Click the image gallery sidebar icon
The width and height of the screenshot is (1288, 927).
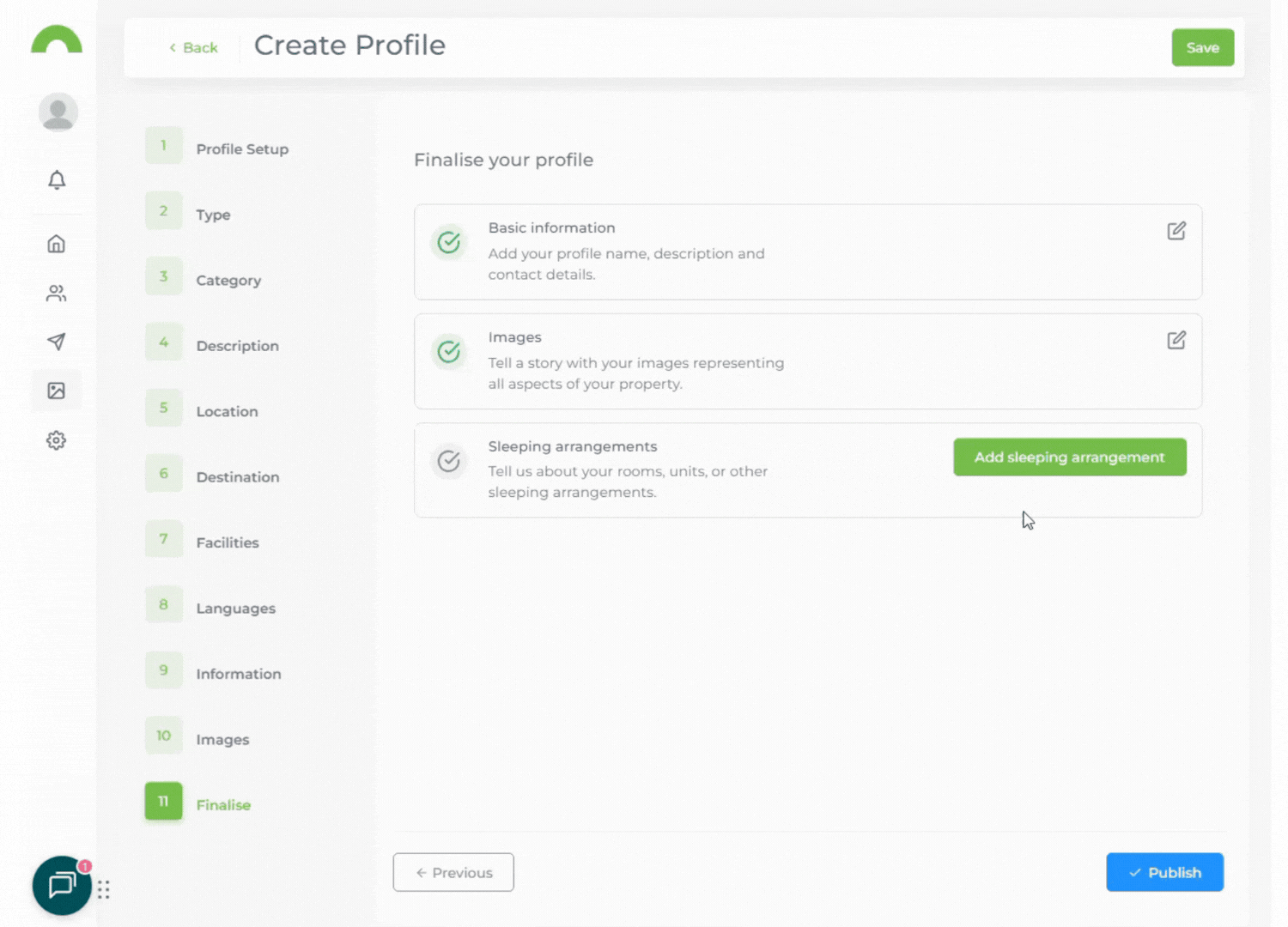coord(57,391)
